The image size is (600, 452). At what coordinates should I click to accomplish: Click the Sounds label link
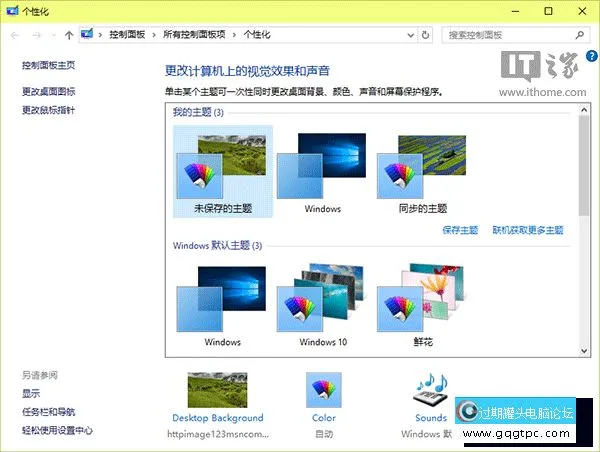coord(431,418)
